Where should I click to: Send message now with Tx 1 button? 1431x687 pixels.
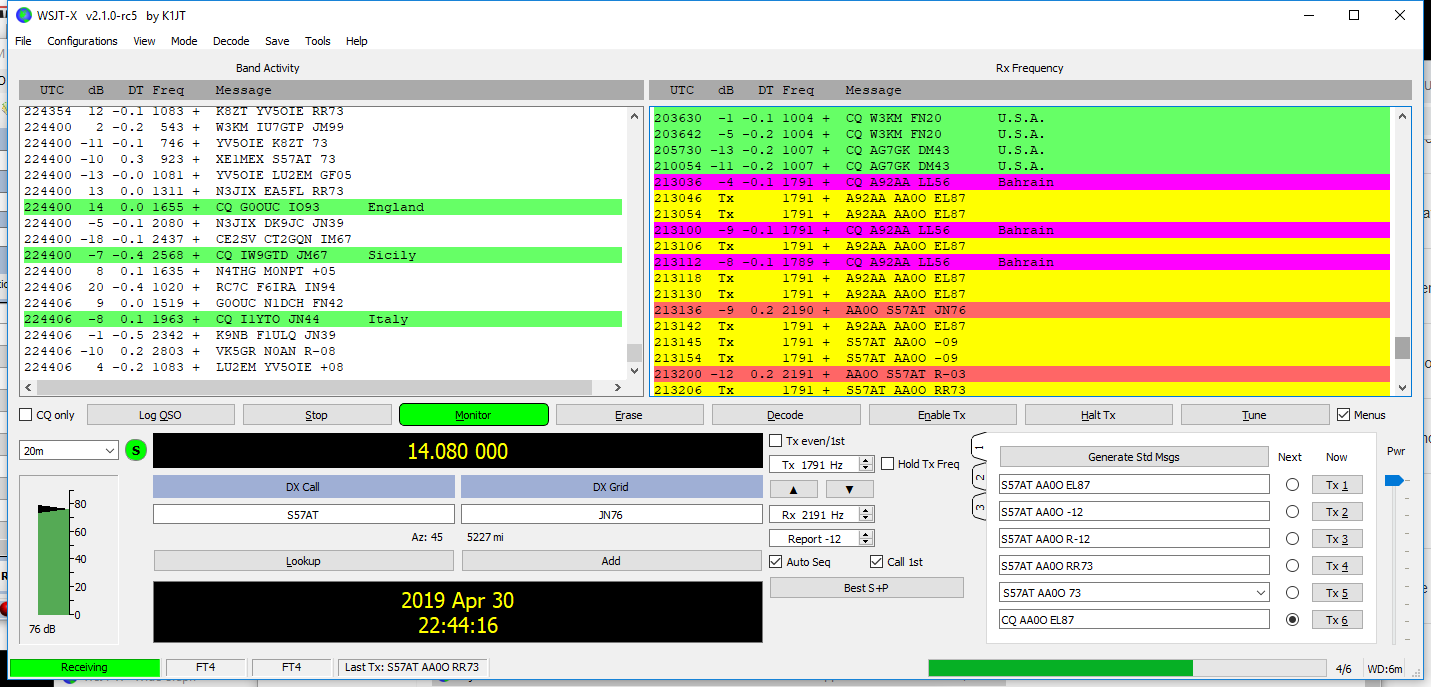(1337, 485)
